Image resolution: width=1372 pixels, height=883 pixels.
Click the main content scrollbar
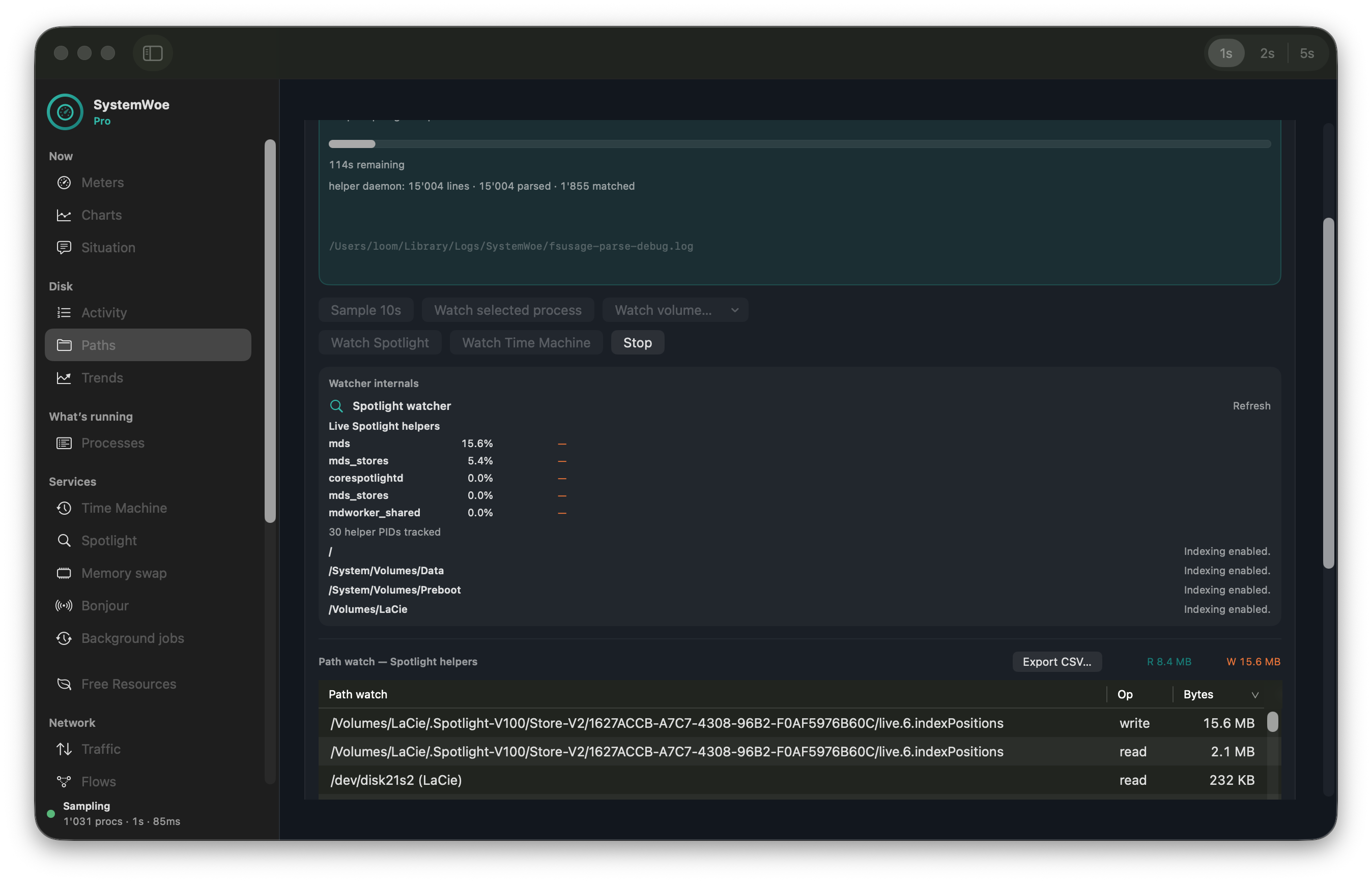pyautogui.click(x=1328, y=393)
